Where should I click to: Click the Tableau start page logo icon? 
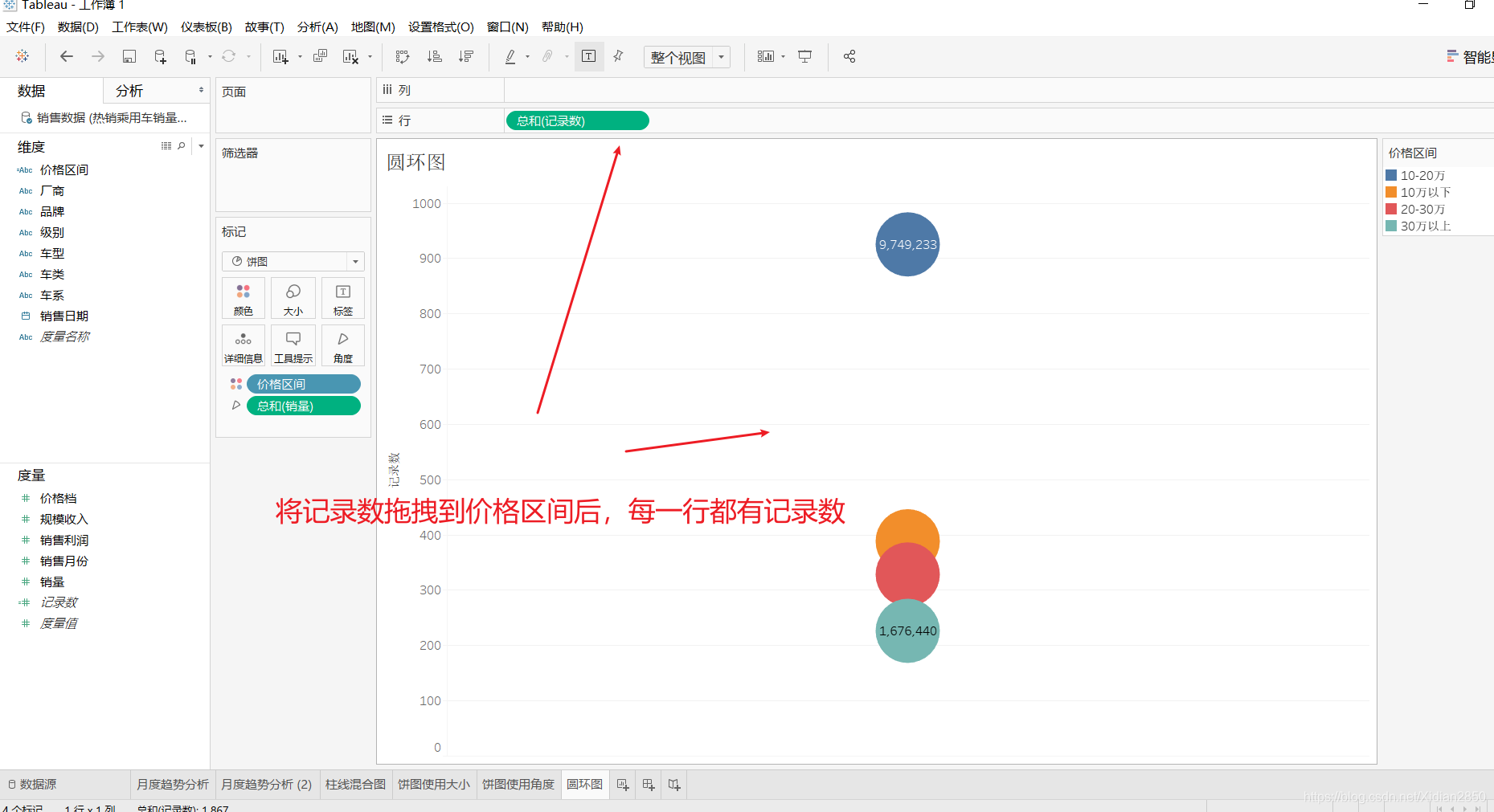click(x=23, y=56)
